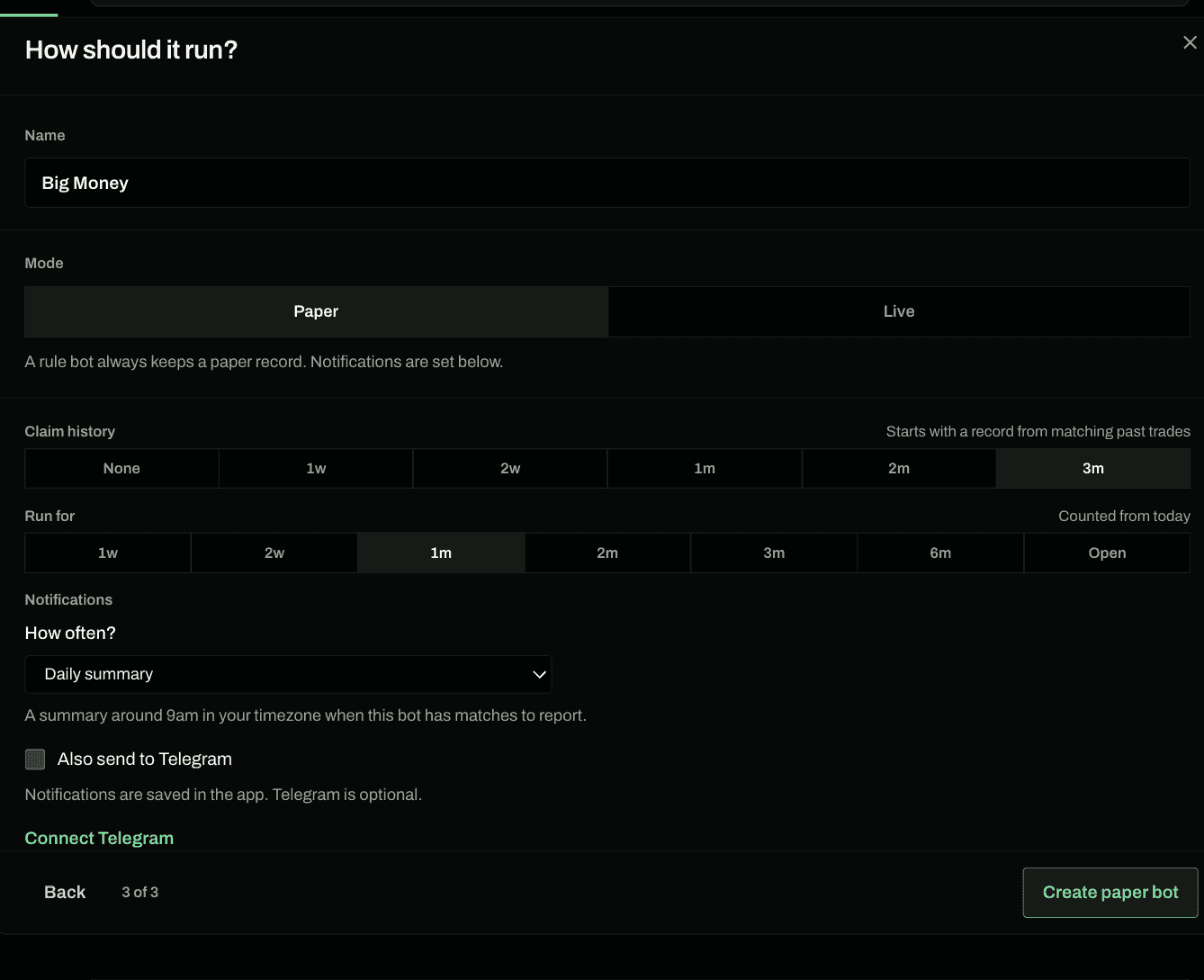1204x980 pixels.
Task: Set Run for to 2m
Action: point(607,553)
